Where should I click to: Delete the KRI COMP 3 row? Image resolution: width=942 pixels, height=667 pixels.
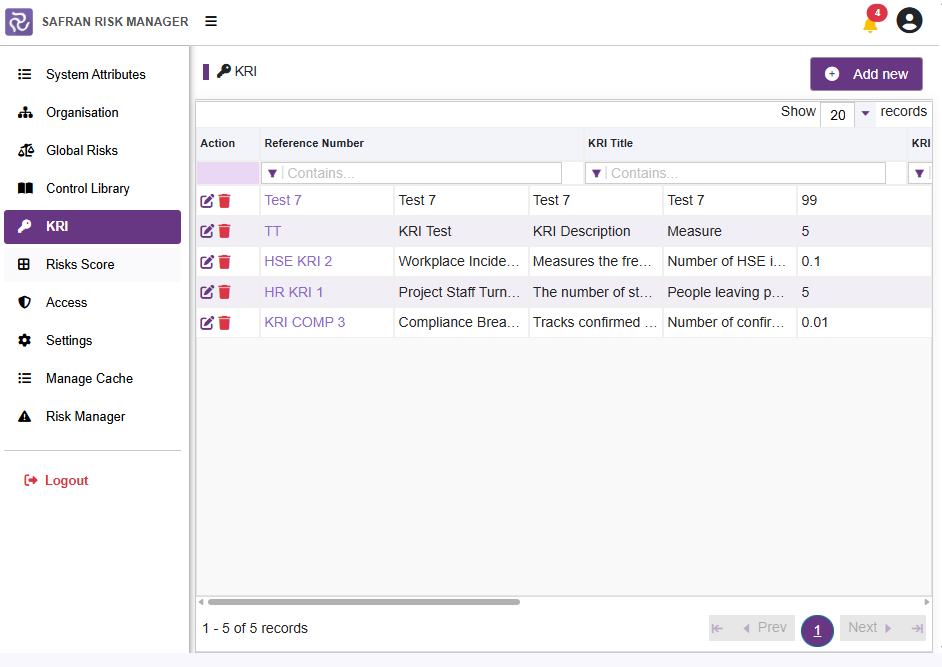tap(225, 323)
